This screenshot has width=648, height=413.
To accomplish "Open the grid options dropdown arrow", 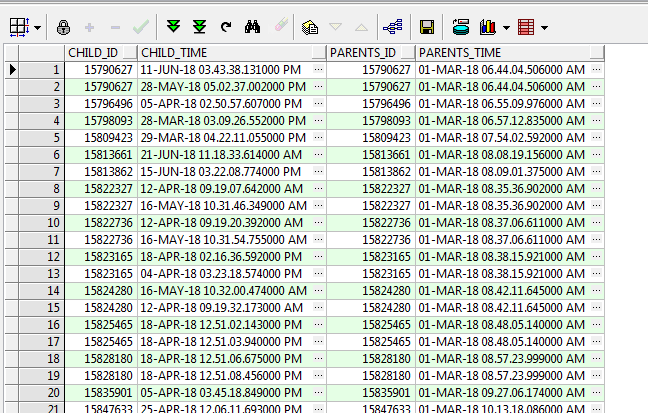I will (37, 27).
